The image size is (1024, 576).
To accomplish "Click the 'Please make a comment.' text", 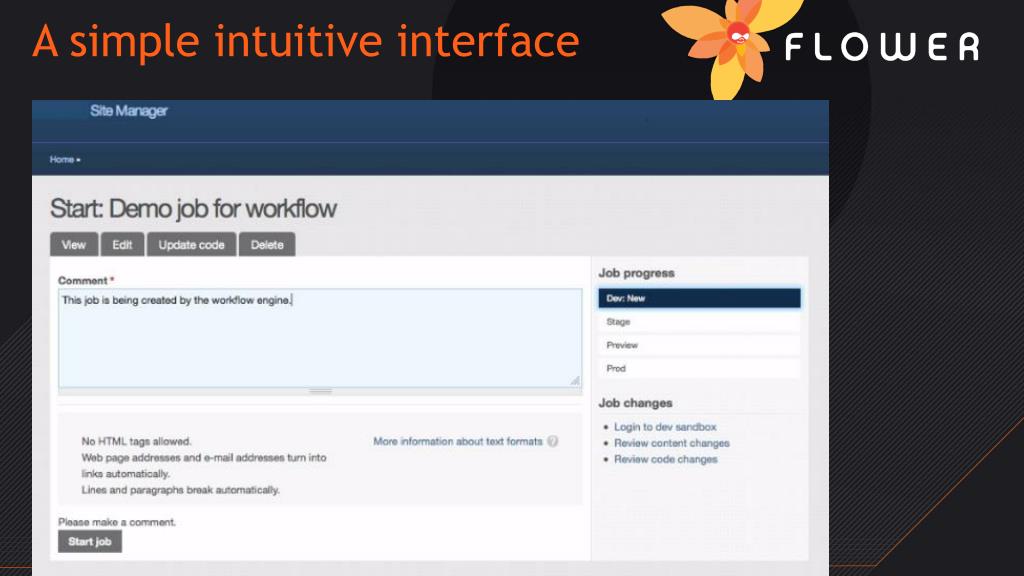I will (x=117, y=522).
